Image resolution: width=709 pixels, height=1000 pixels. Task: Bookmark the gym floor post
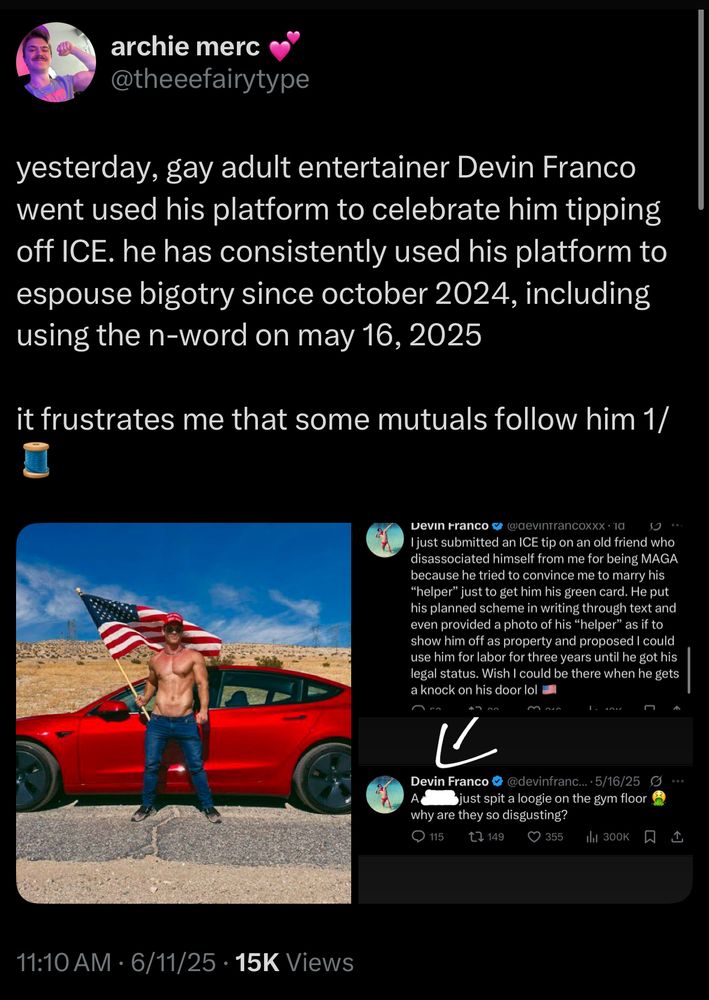[650, 837]
